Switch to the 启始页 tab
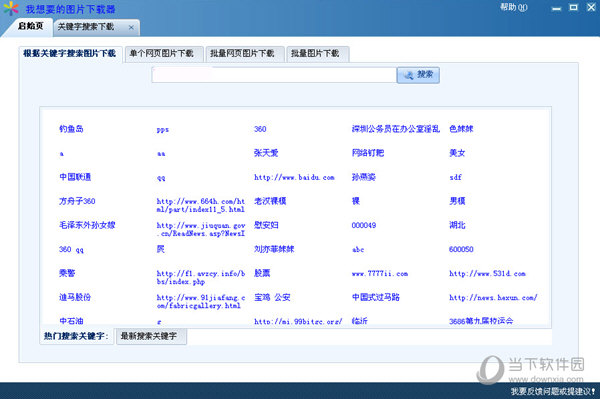This screenshot has height=399, width=600. pyautogui.click(x=31, y=26)
